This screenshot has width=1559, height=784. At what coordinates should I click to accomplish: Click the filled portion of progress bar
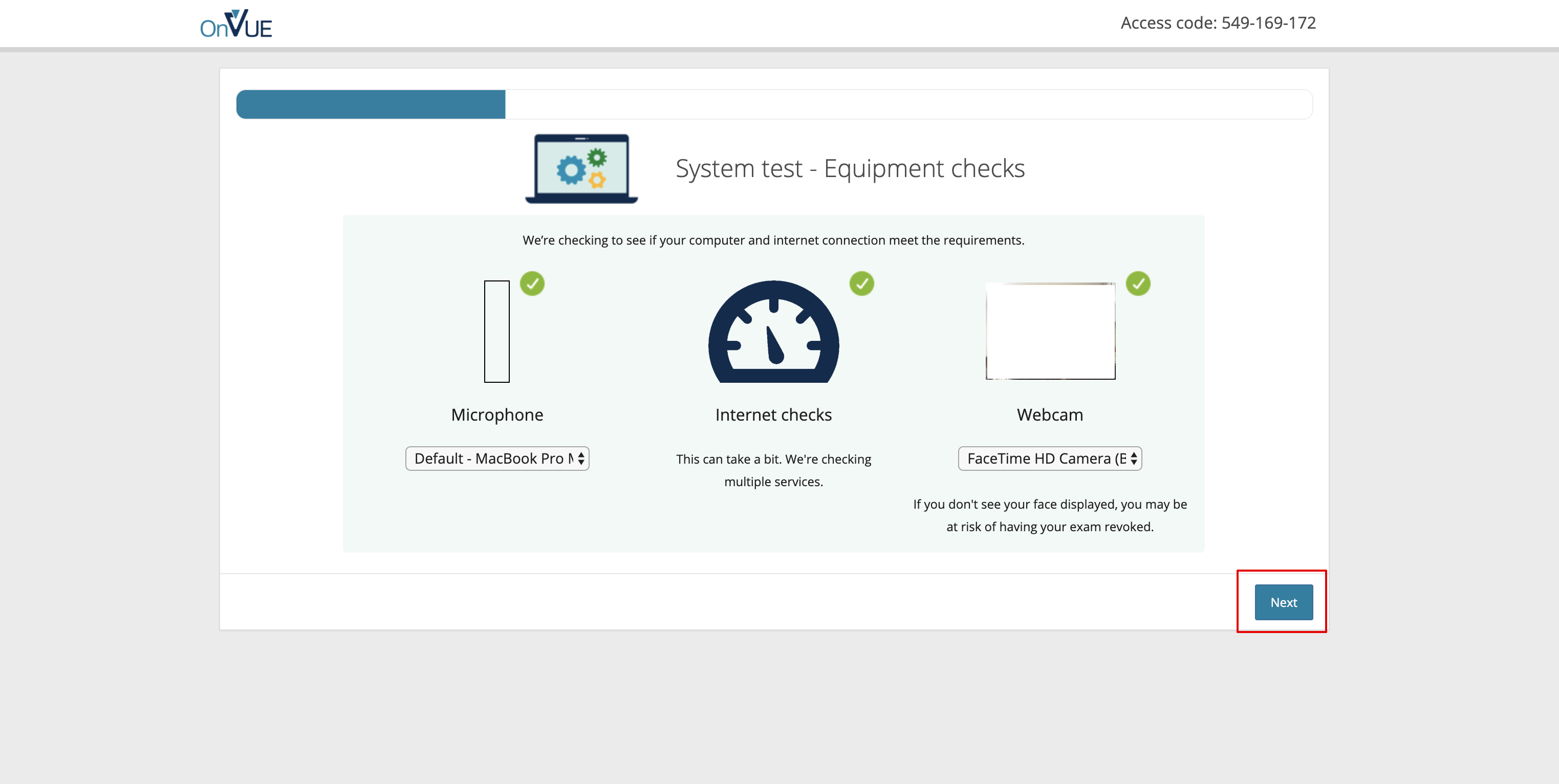(371, 105)
